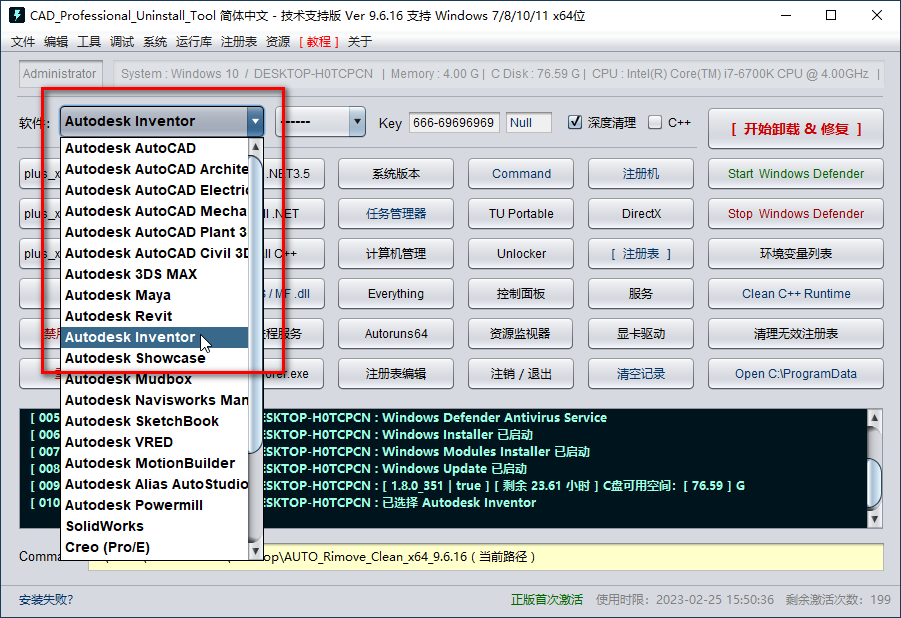Click Autoruns64 button
The width and height of the screenshot is (901, 618).
coord(396,333)
